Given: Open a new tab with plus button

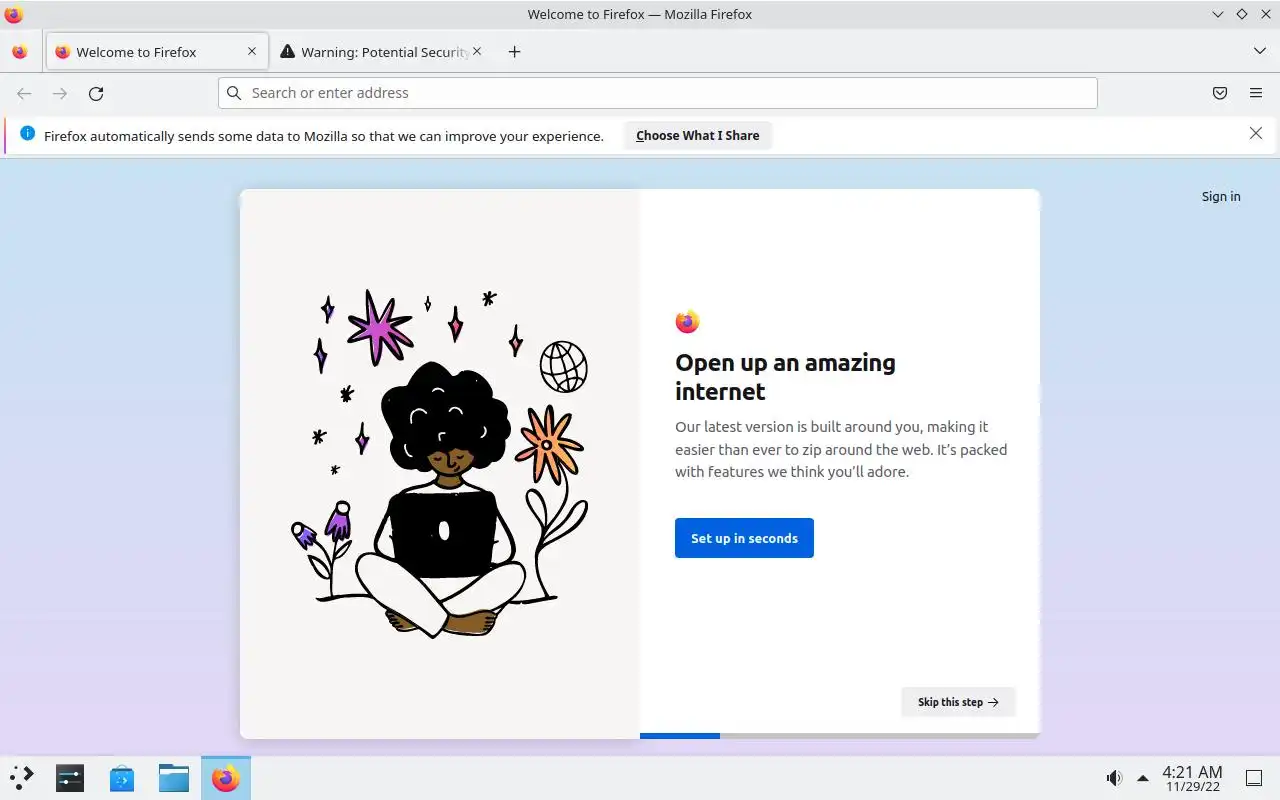Looking at the screenshot, I should pyautogui.click(x=514, y=52).
